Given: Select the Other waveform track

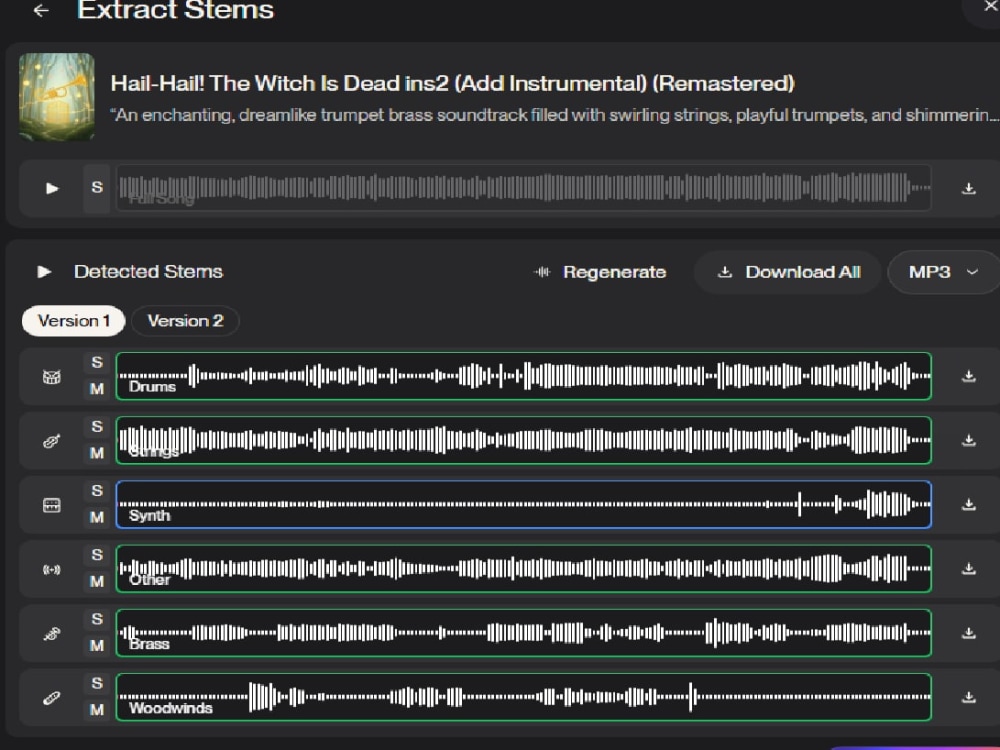Looking at the screenshot, I should (x=523, y=569).
